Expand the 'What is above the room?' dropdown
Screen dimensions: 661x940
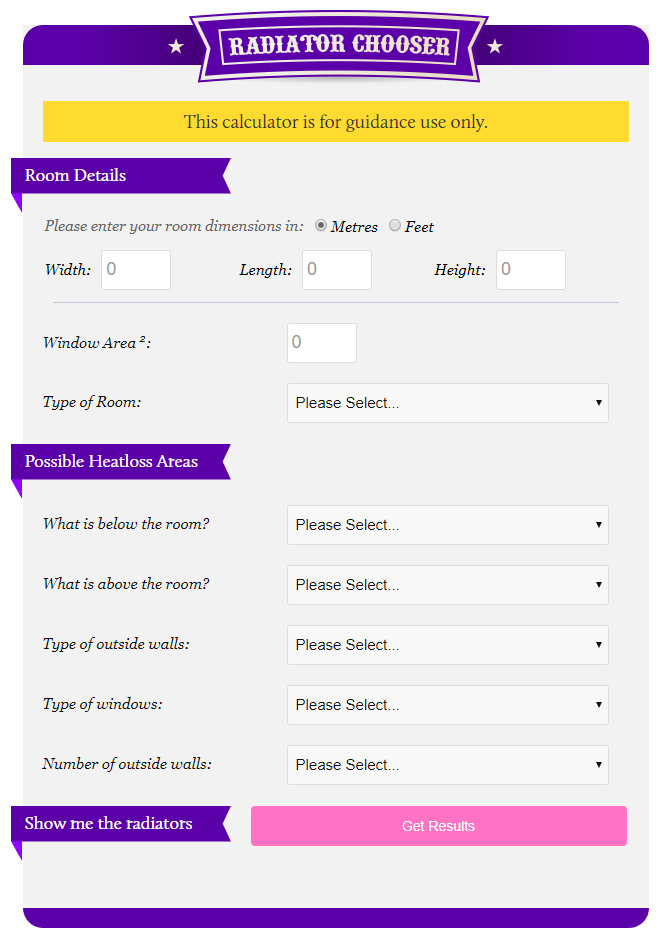pyautogui.click(x=447, y=584)
